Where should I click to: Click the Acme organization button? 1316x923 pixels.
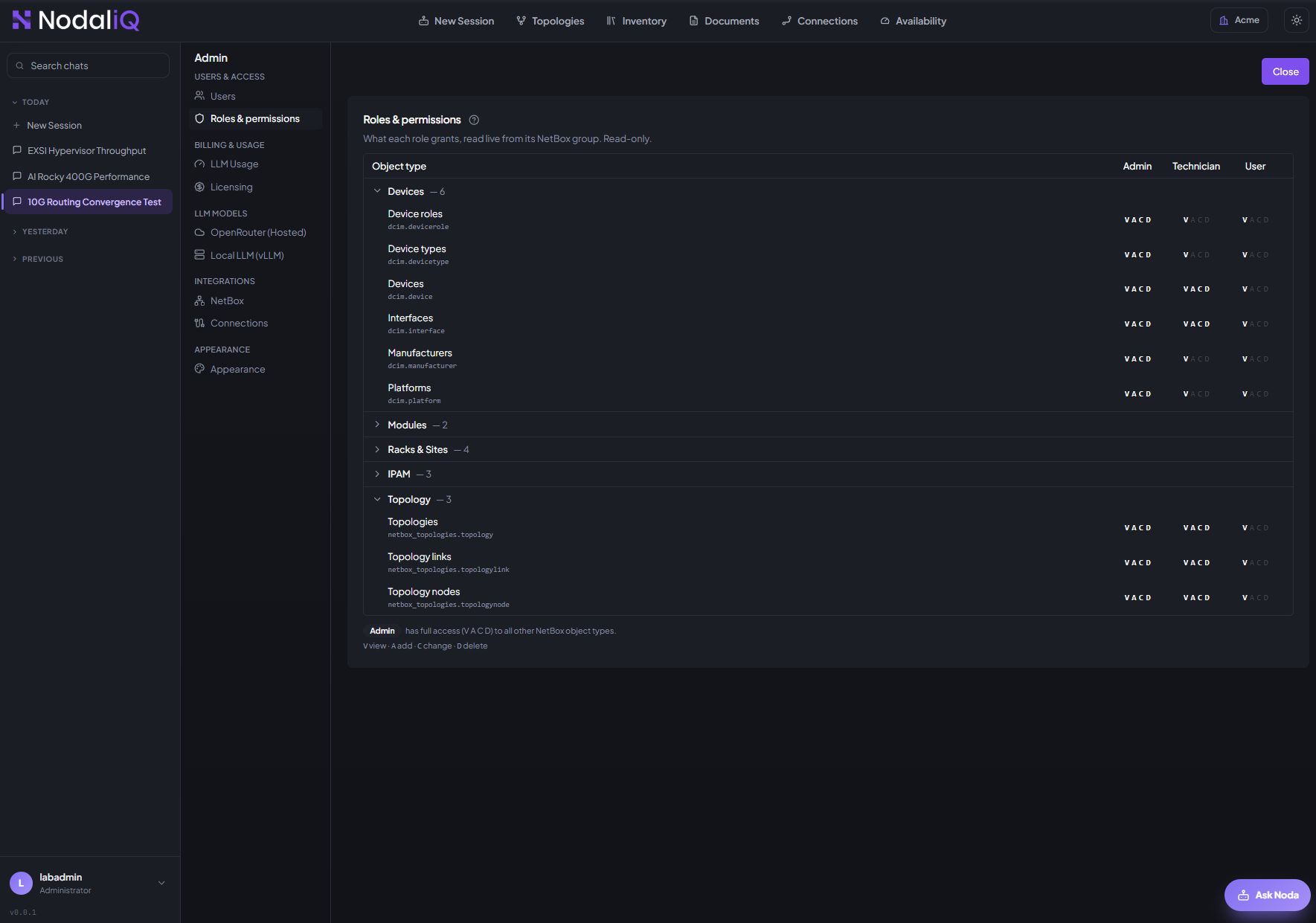[x=1239, y=20]
